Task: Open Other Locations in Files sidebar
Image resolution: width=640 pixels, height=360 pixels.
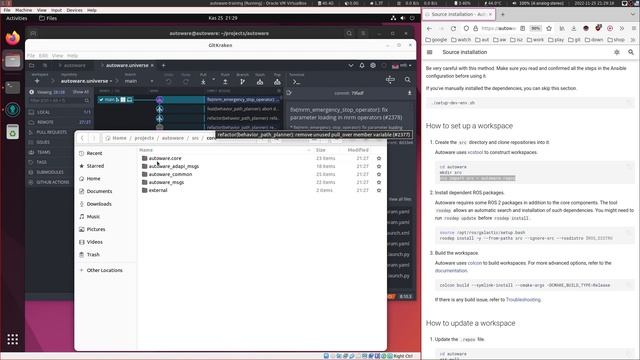Action: pos(104,270)
